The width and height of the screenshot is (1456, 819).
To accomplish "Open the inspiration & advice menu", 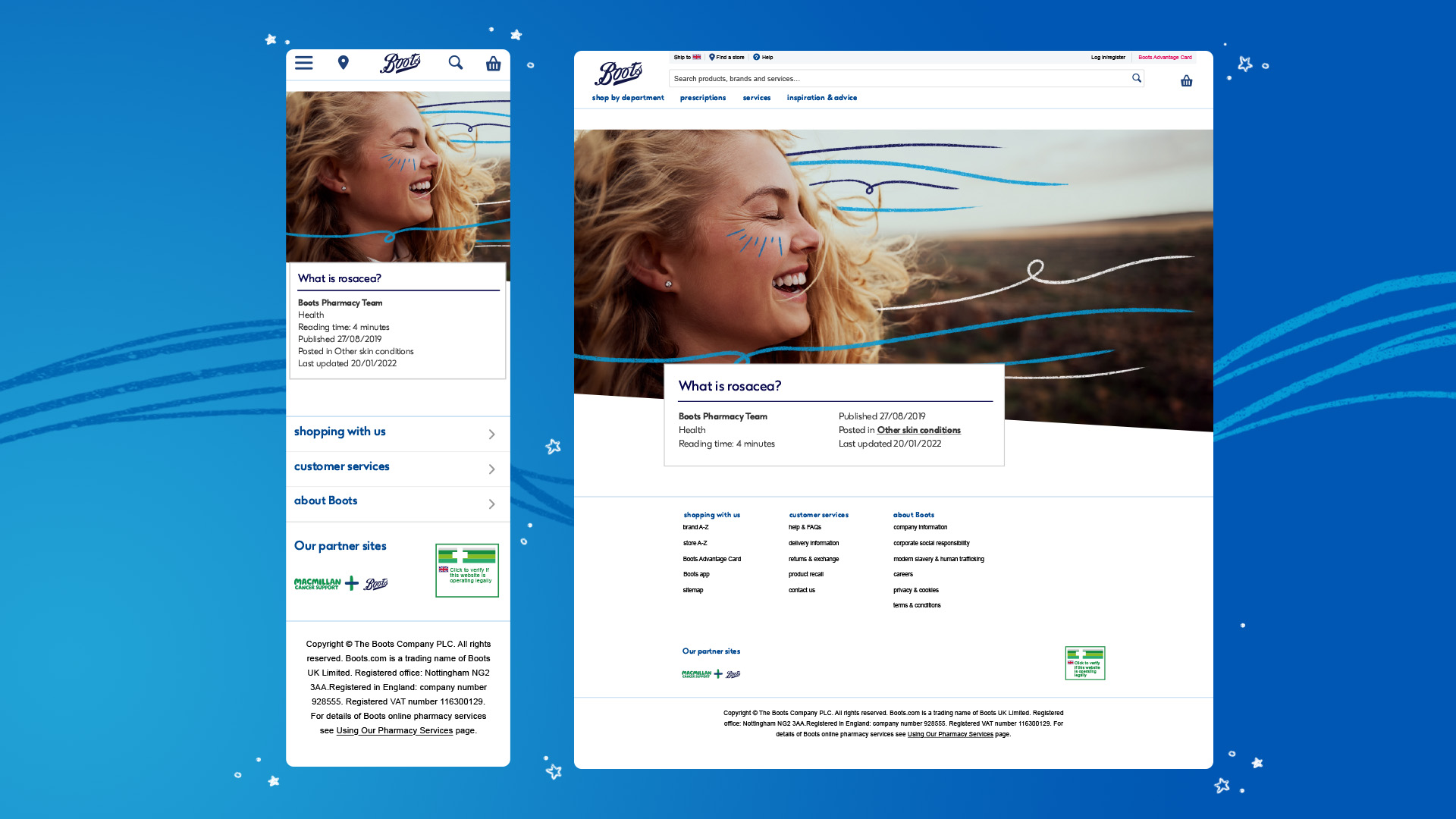I will 822,98.
